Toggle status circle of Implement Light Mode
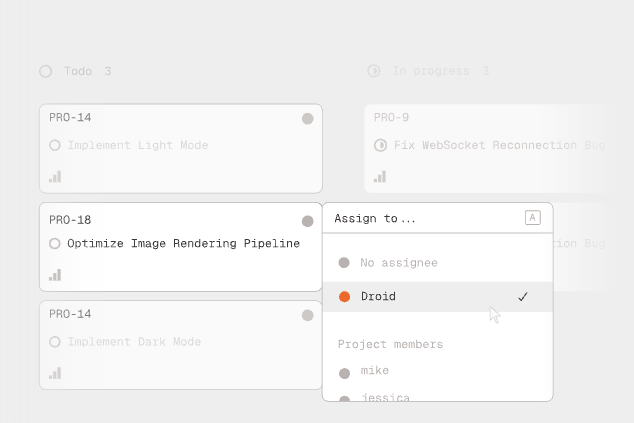This screenshot has height=423, width=634. 55,145
